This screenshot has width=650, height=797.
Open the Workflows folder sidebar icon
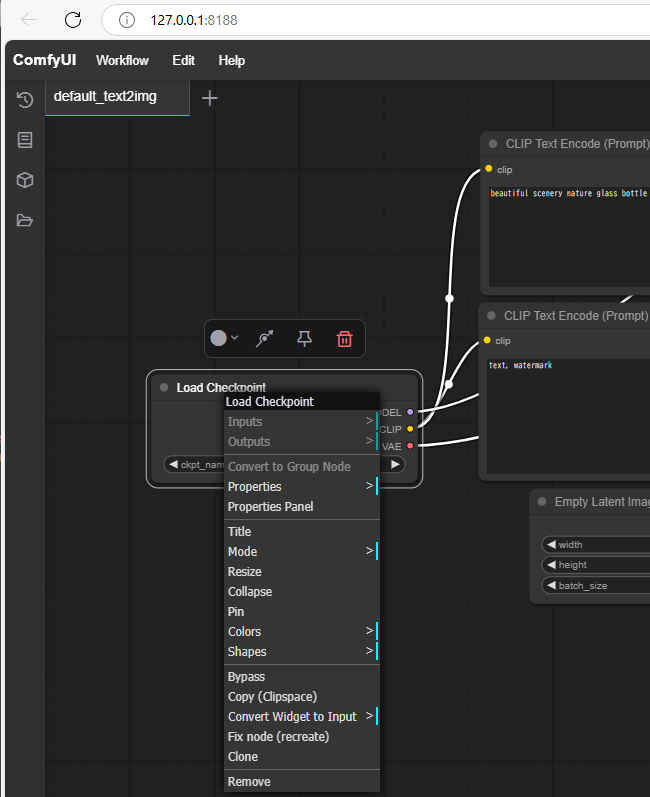25,220
